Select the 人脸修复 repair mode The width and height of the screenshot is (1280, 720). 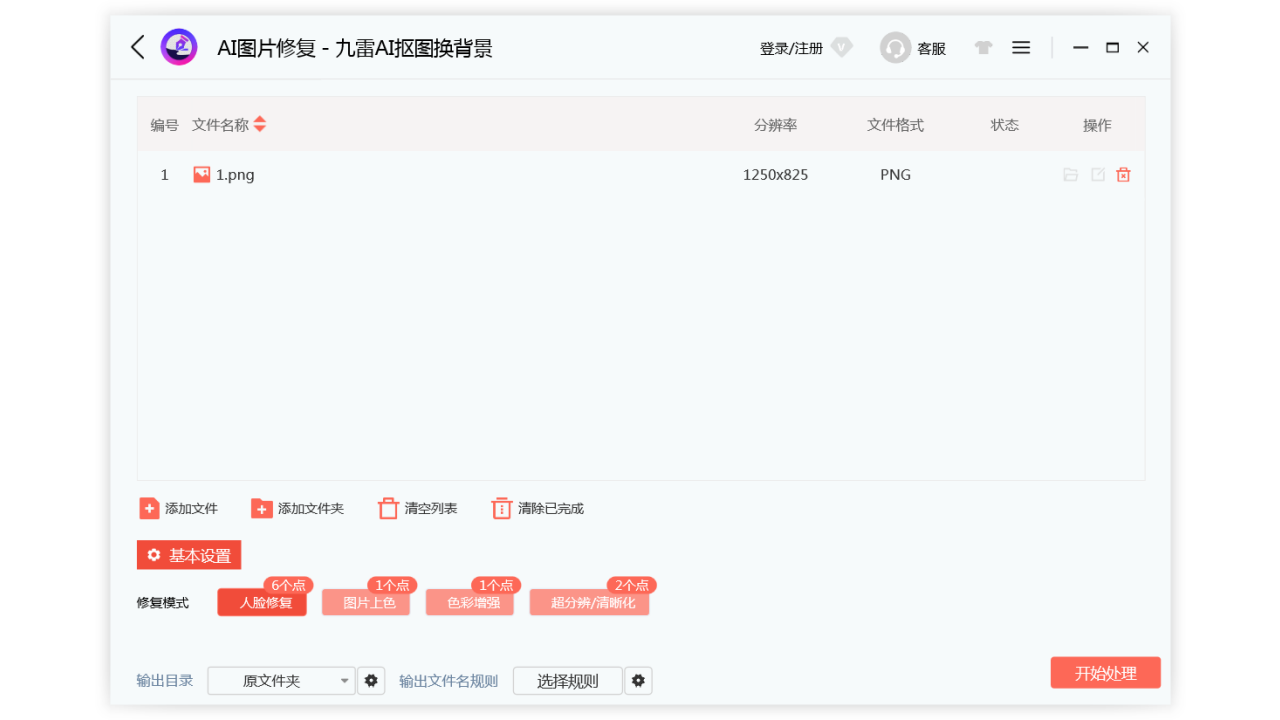[x=262, y=602]
